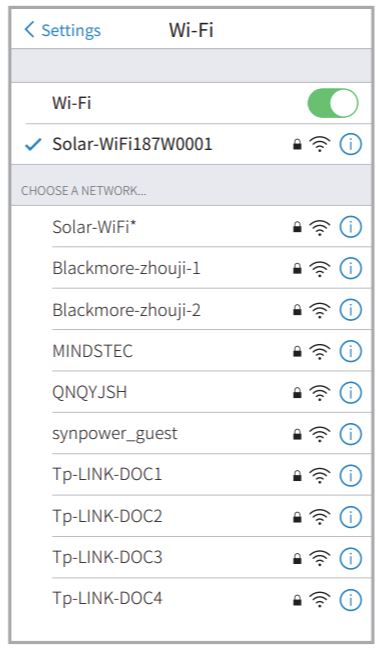Open info icon for Tp-LINK-DOC1
The height and width of the screenshot is (651, 379).
350,475
